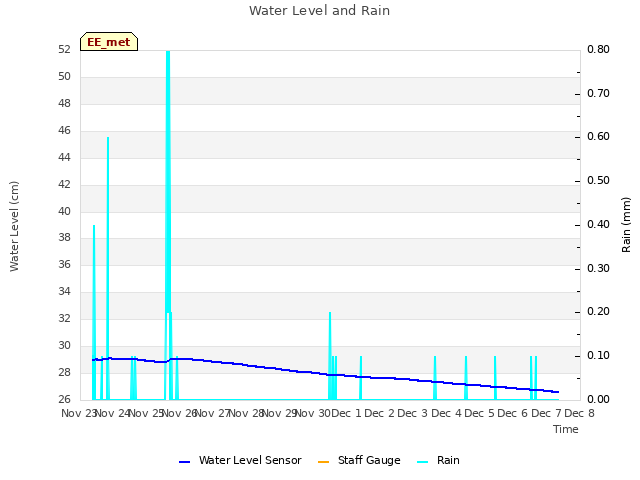Toggle the Rain legend entry
The height and width of the screenshot is (480, 640).
[438, 460]
